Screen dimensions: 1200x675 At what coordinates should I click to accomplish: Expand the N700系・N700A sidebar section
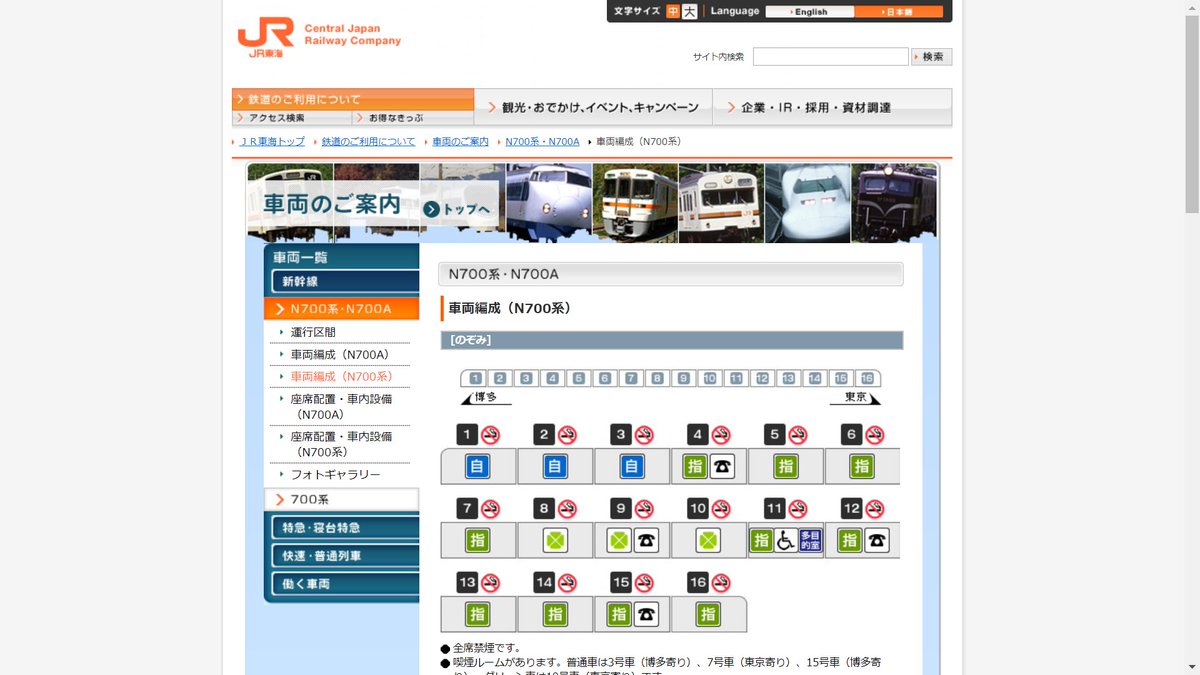point(342,308)
